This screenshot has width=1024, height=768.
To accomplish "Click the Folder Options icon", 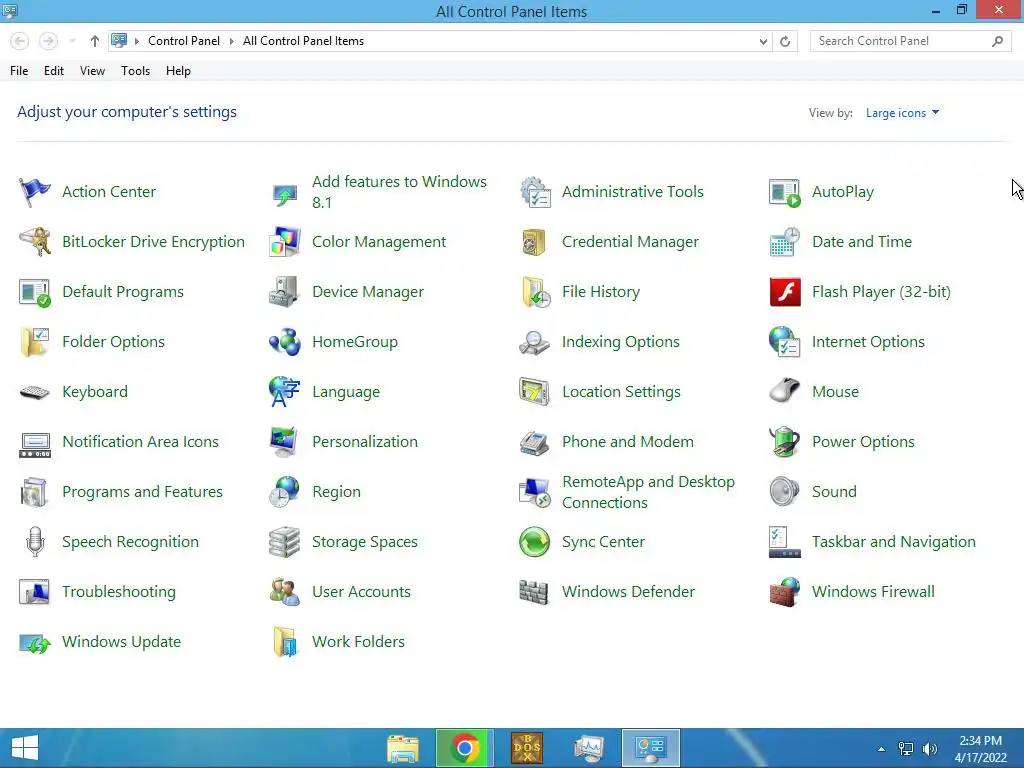I will 35,342.
